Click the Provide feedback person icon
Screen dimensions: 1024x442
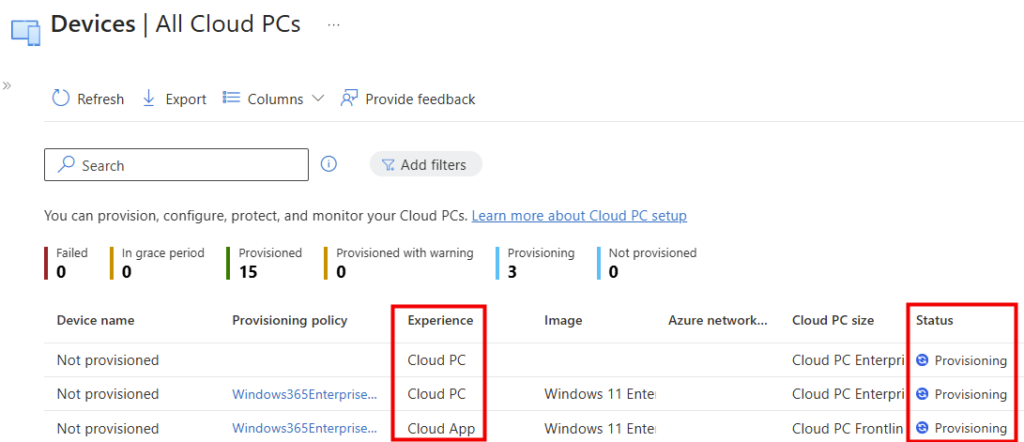pos(349,98)
